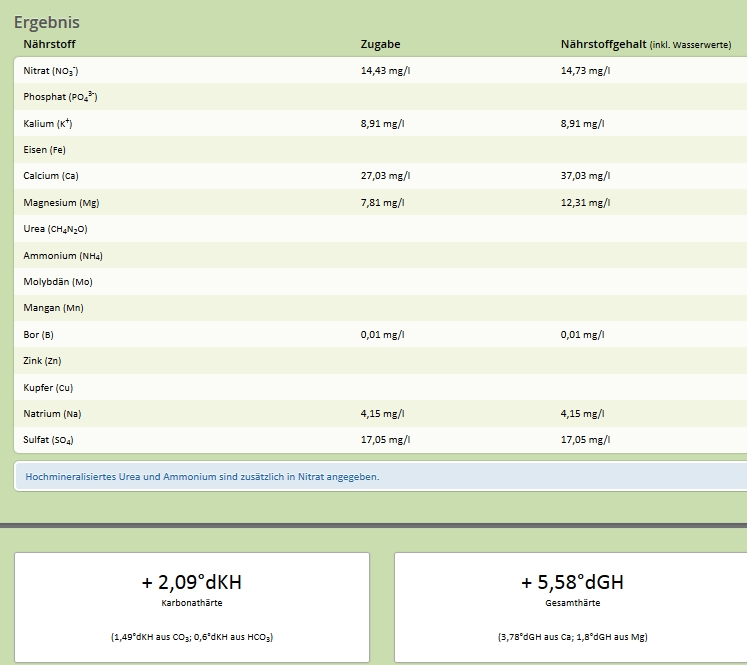Screen dimensions: 747x665
Task: Click Bor Zugabe value 0,01 mg/l
Action: click(382, 334)
